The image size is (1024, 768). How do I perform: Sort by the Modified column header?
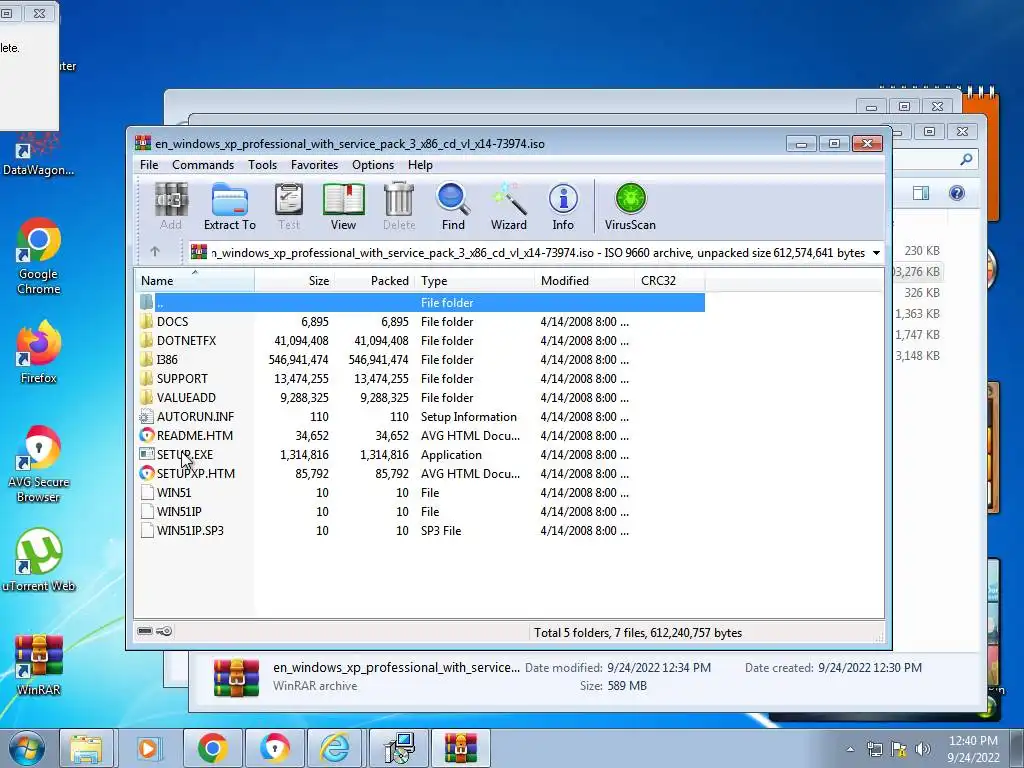coord(584,281)
